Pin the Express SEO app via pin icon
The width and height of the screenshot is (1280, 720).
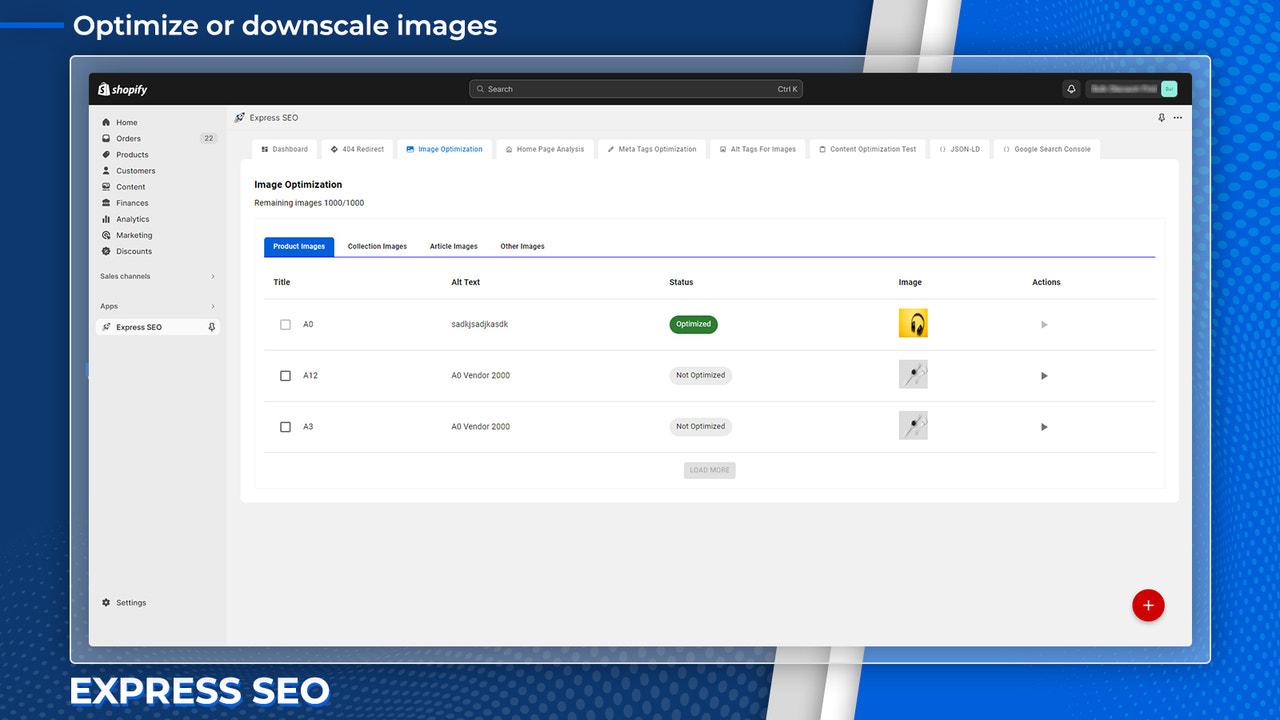coord(211,327)
